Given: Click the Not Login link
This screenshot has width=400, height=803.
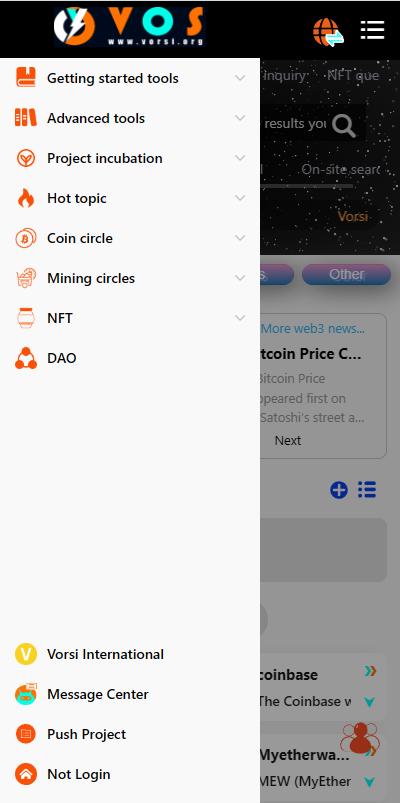Looking at the screenshot, I should pyautogui.click(x=79, y=774).
